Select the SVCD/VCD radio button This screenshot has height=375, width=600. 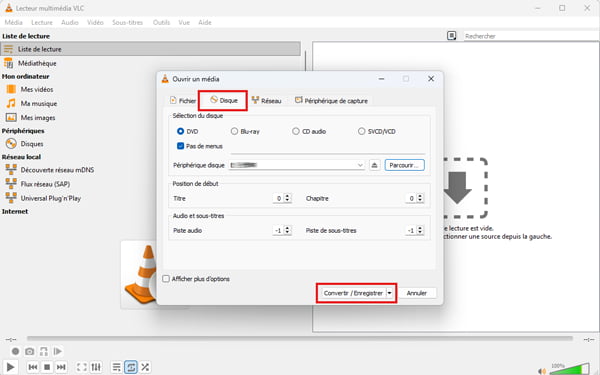[361, 131]
